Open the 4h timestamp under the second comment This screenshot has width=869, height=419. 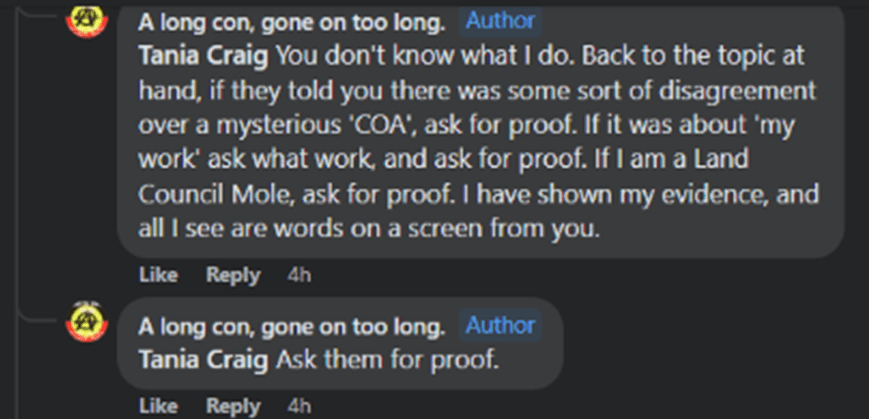tap(299, 406)
